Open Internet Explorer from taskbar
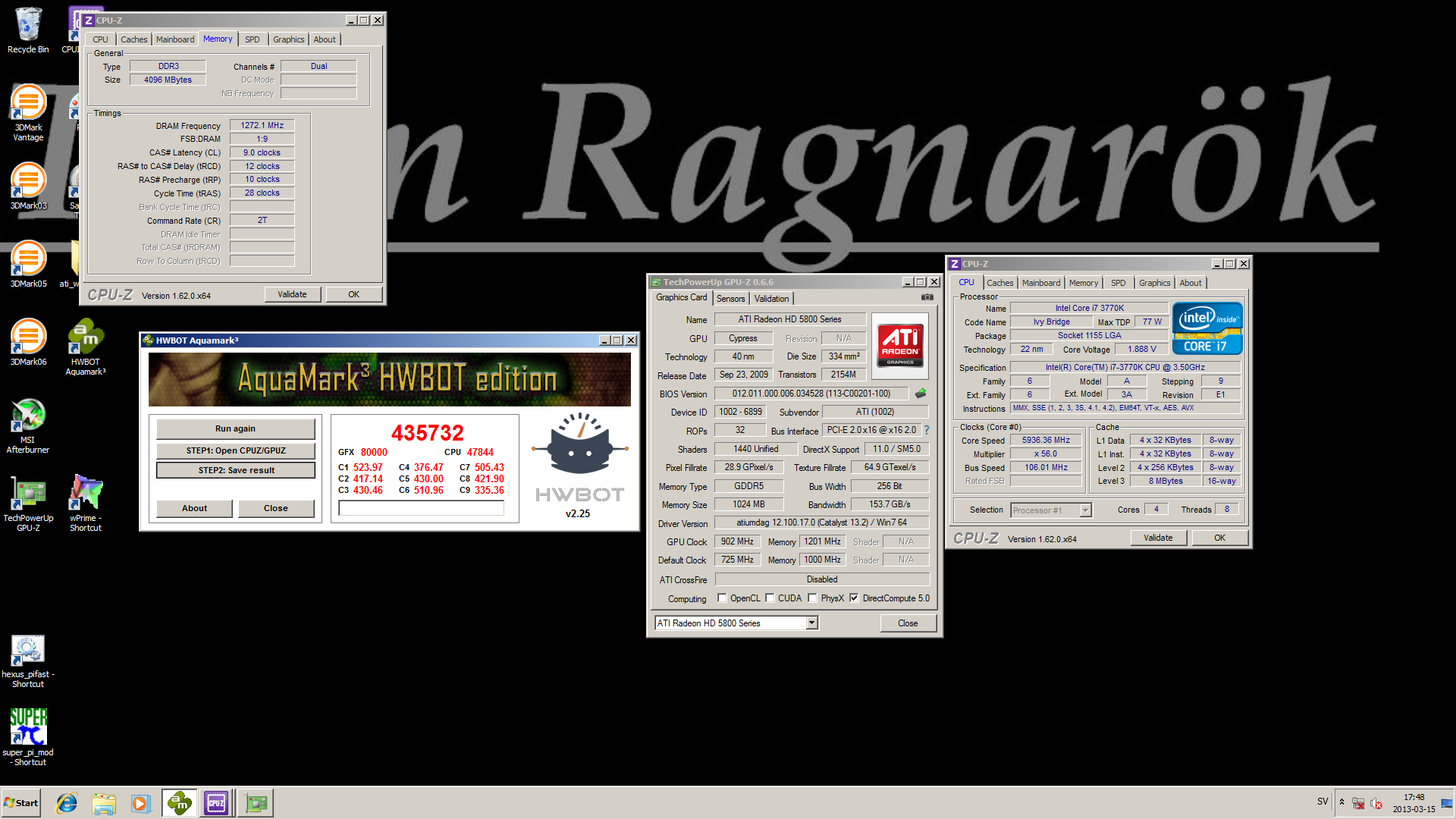 pyautogui.click(x=67, y=803)
